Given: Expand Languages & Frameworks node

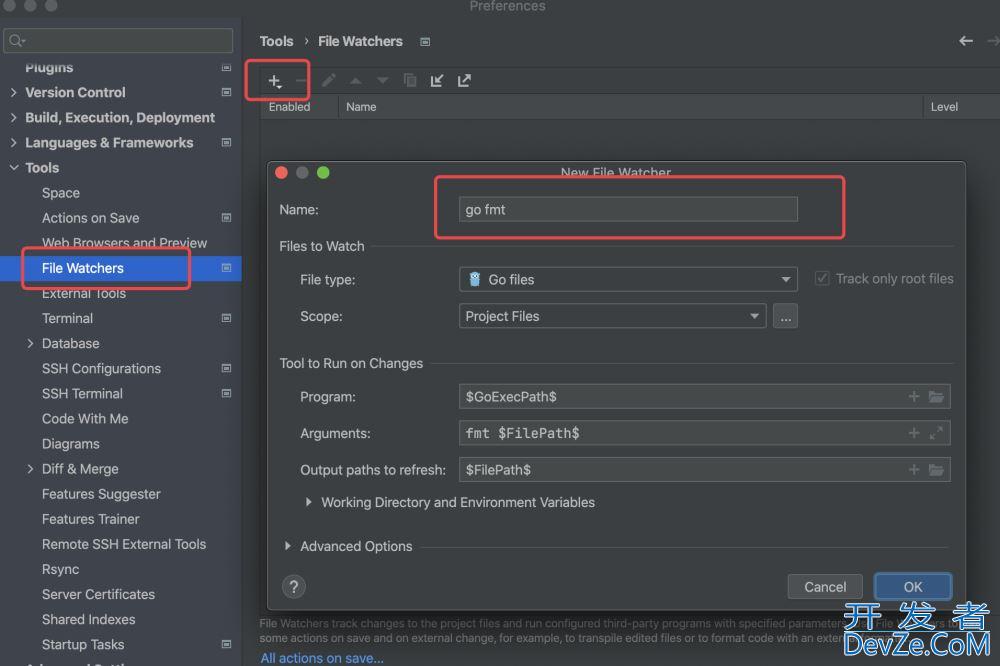Looking at the screenshot, I should pos(14,143).
